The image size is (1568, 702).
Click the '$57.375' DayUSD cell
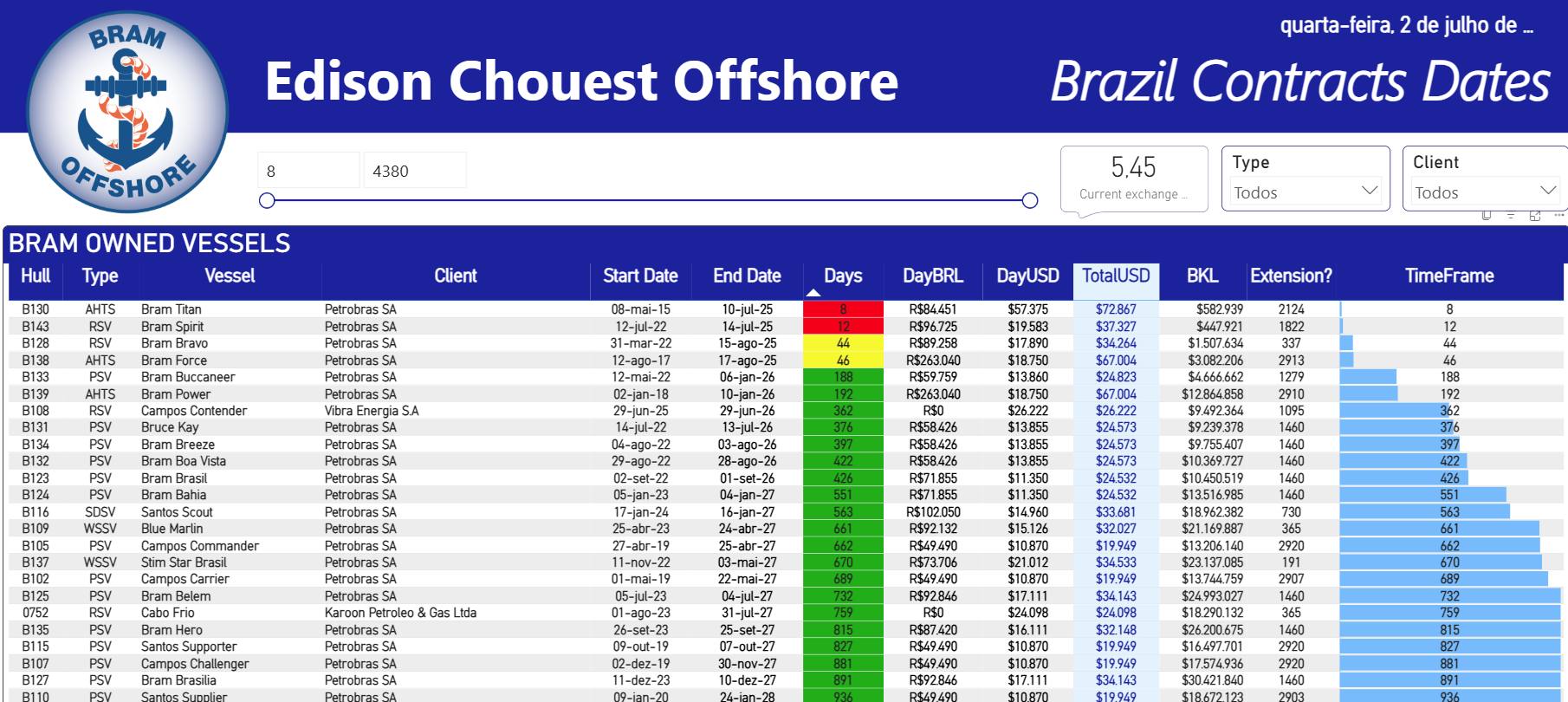pyautogui.click(x=1027, y=309)
